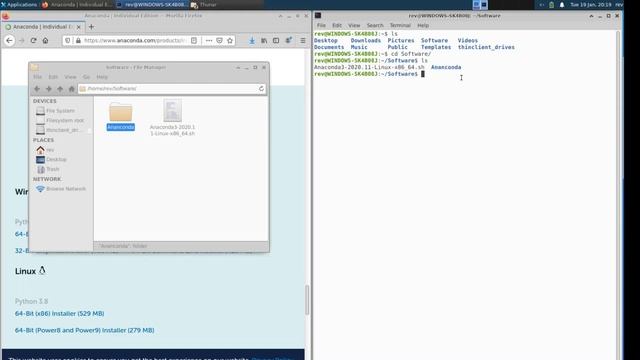The width and height of the screenshot is (640, 360).
Task: Click clock showing Tue 19 Jan
Action: click(590, 4)
